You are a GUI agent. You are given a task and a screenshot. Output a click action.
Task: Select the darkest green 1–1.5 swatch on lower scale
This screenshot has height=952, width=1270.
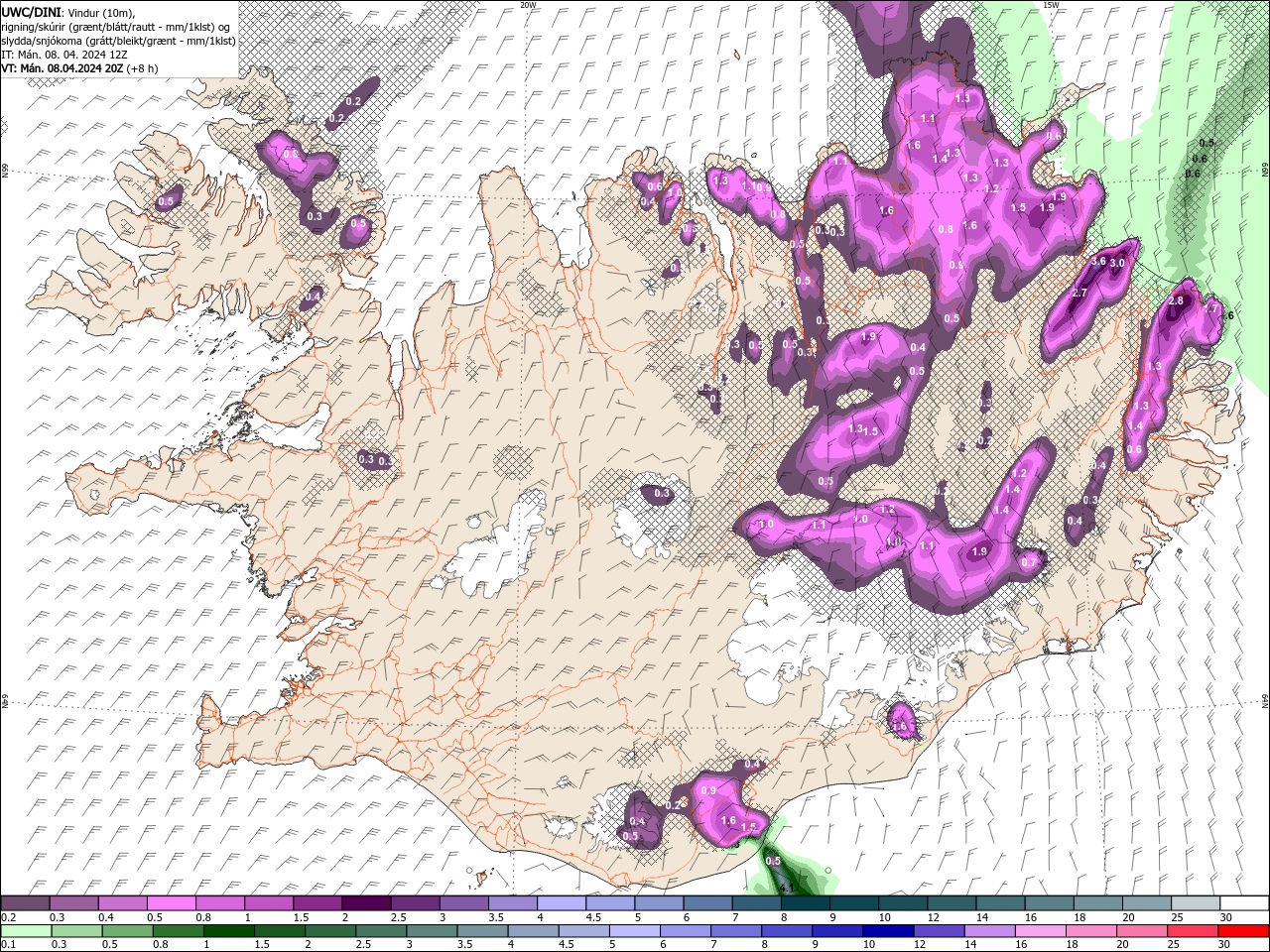tap(229, 931)
